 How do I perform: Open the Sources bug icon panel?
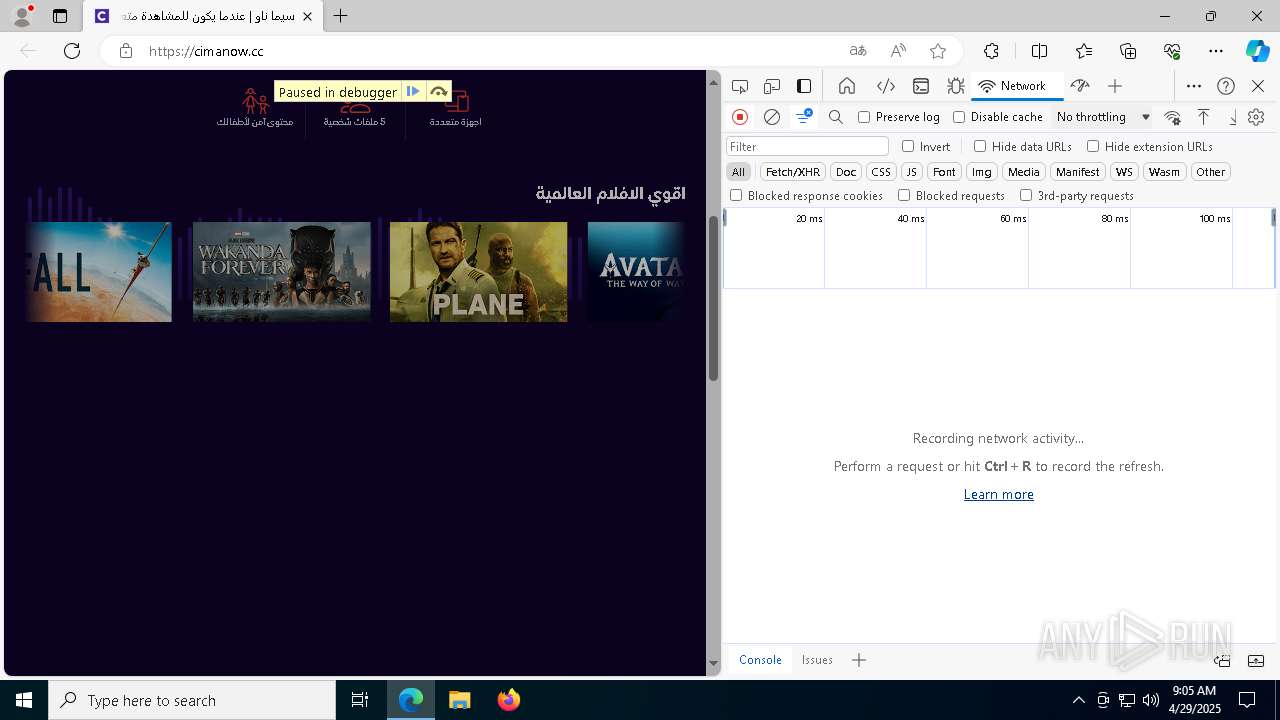(x=956, y=86)
